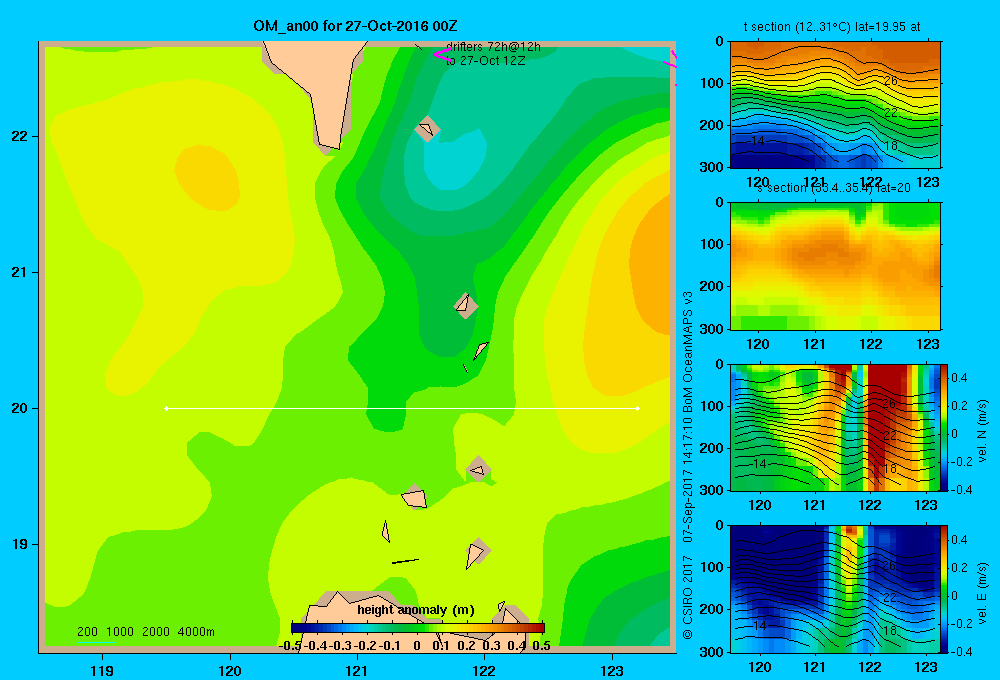The image size is (1000, 680).
Task: Click latitude label 19 on main map
Action: click(20, 544)
